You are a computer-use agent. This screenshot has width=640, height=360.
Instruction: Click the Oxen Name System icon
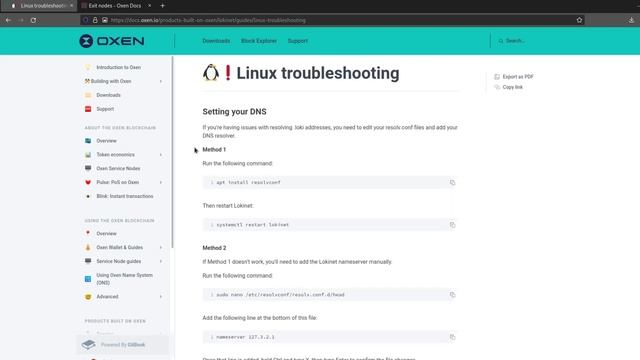point(88,279)
